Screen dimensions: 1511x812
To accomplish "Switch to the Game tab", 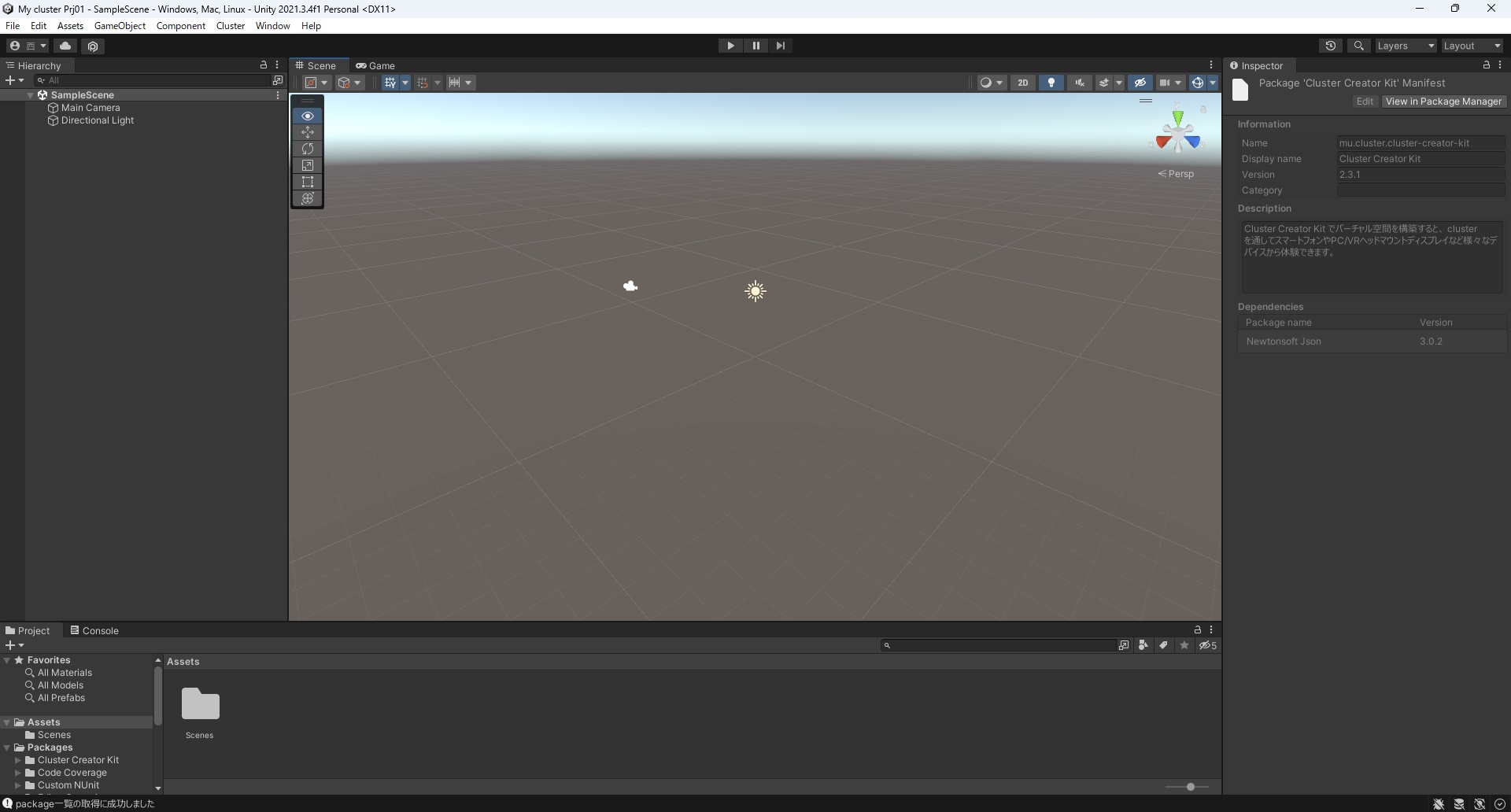I will (376, 65).
